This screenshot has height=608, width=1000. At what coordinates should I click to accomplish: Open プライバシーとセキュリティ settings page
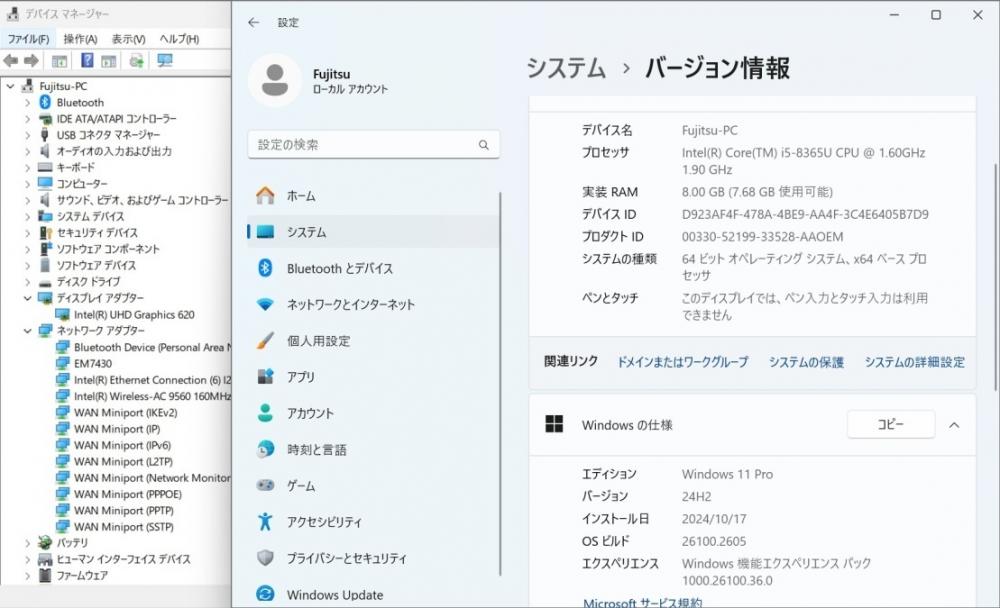coord(373,558)
